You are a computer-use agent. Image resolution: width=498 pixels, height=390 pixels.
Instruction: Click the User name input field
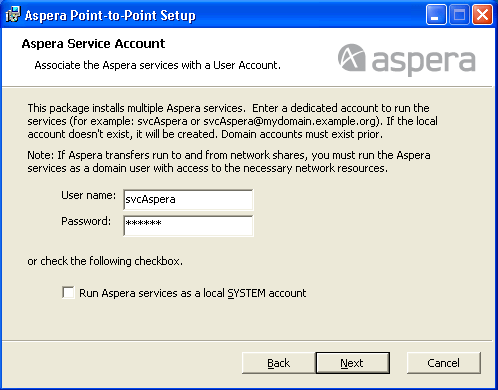(188, 200)
